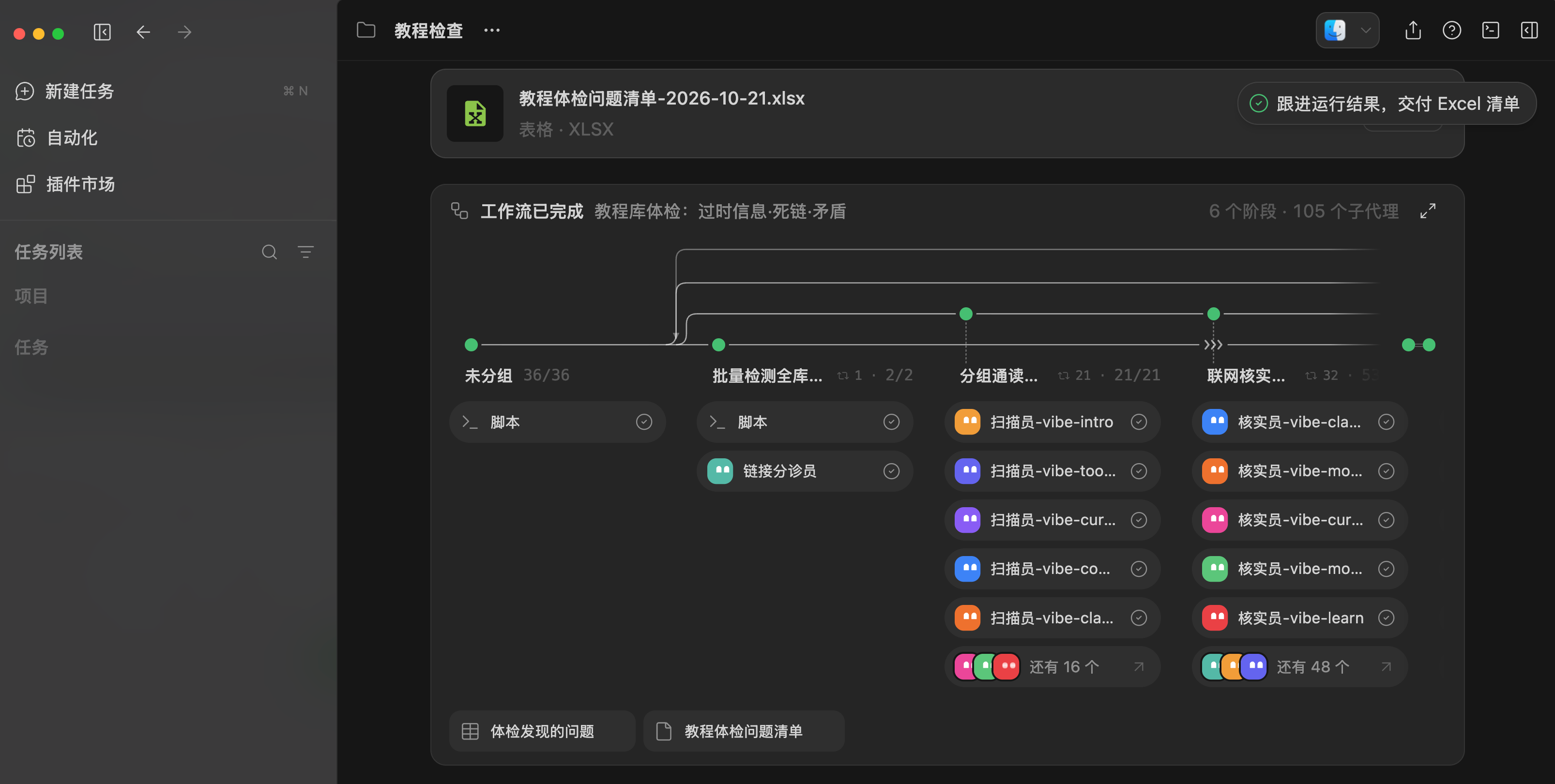The image size is (1555, 784).
Task: Open the 脚本 item under 批量检测全库
Action: 805,422
